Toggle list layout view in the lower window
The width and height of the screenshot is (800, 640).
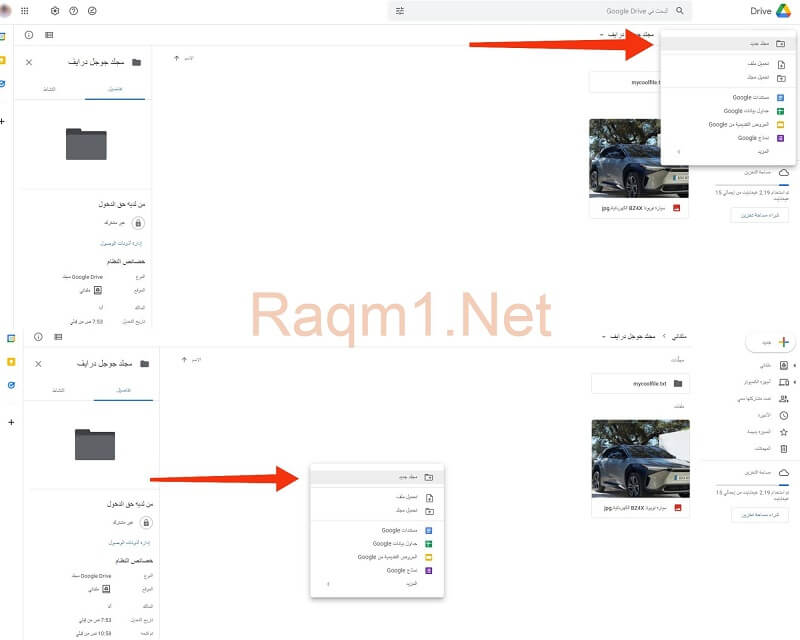coord(57,337)
